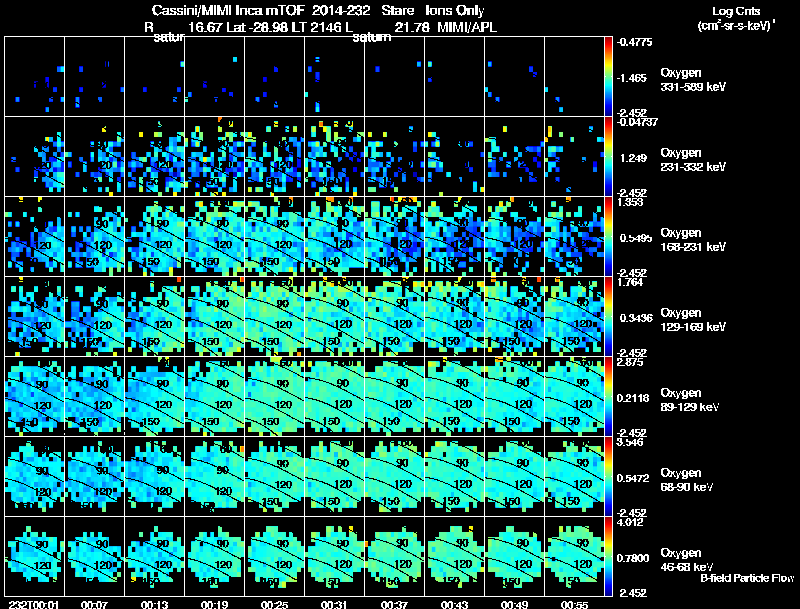
Task: Select the Oxygen 68-90 keV label
Action: pyautogui.click(x=687, y=480)
